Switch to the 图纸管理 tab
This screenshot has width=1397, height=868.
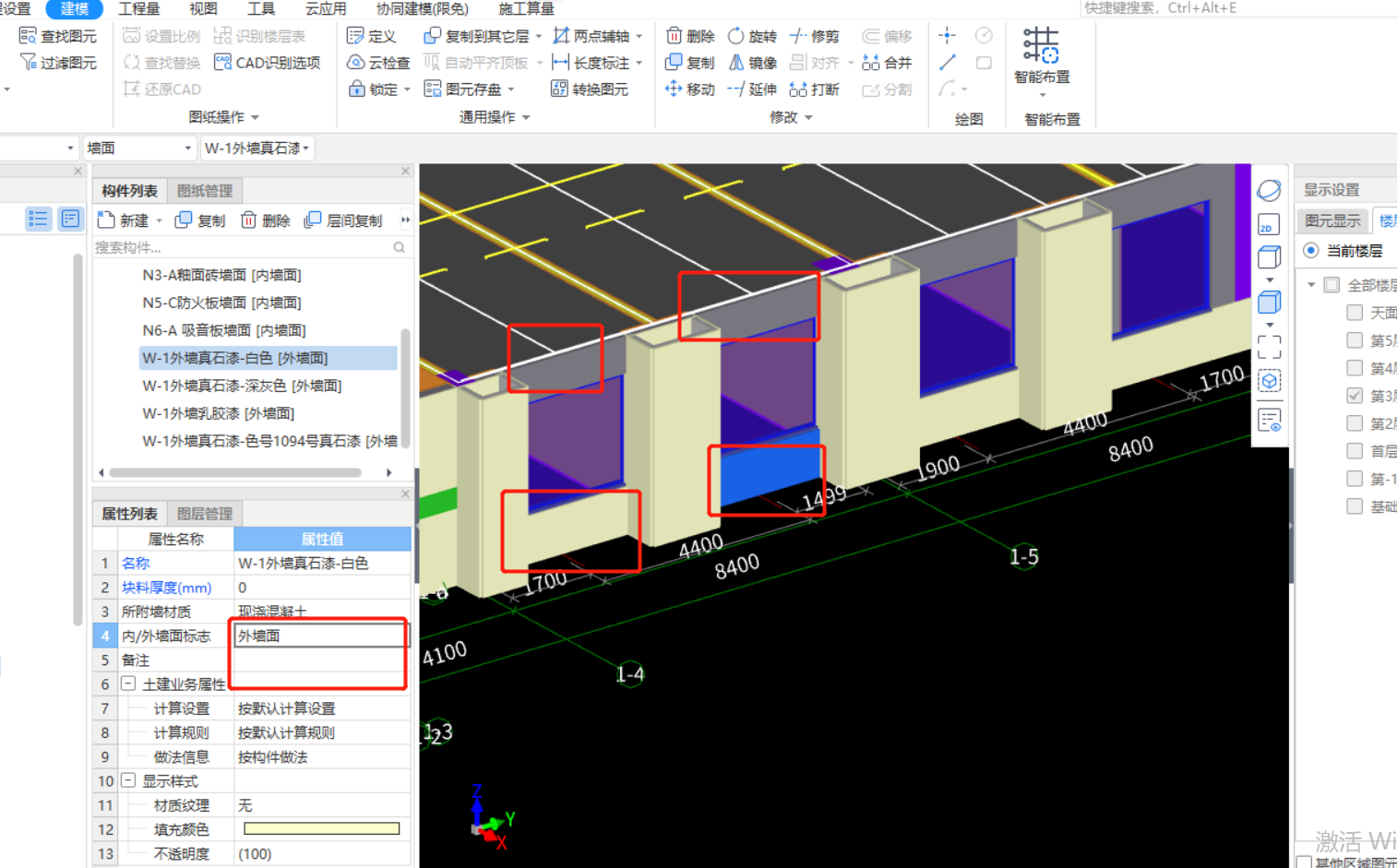205,191
